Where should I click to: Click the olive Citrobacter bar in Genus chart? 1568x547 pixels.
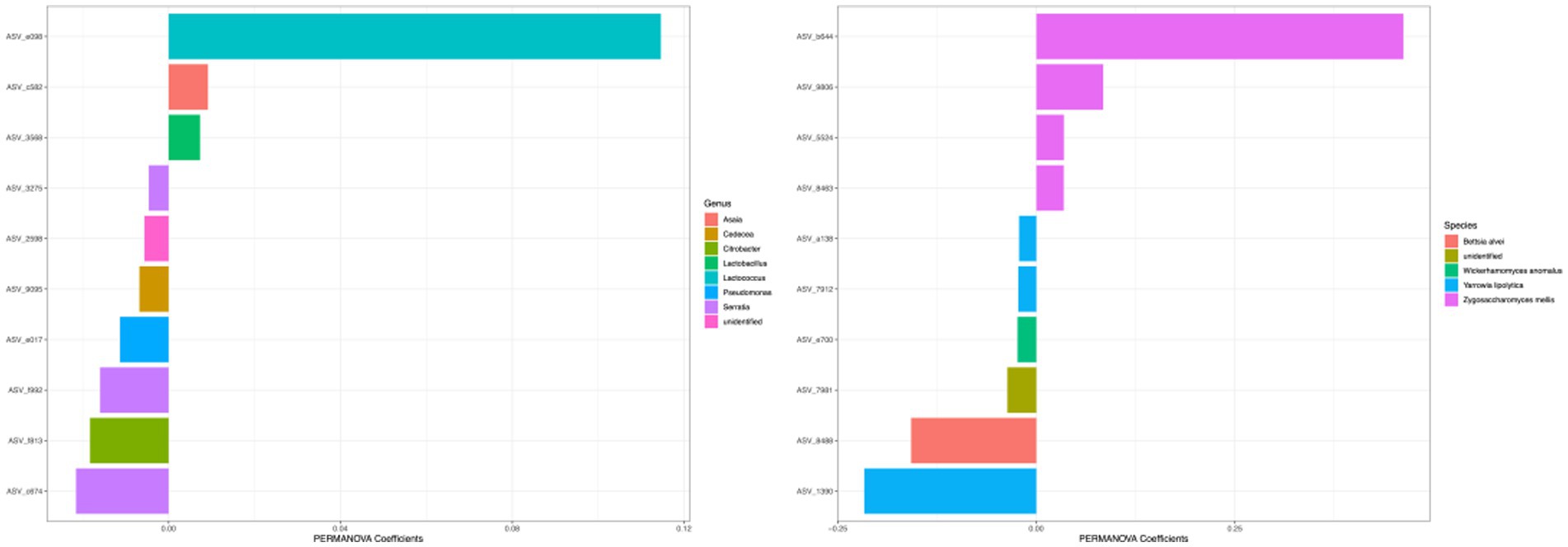[129, 441]
